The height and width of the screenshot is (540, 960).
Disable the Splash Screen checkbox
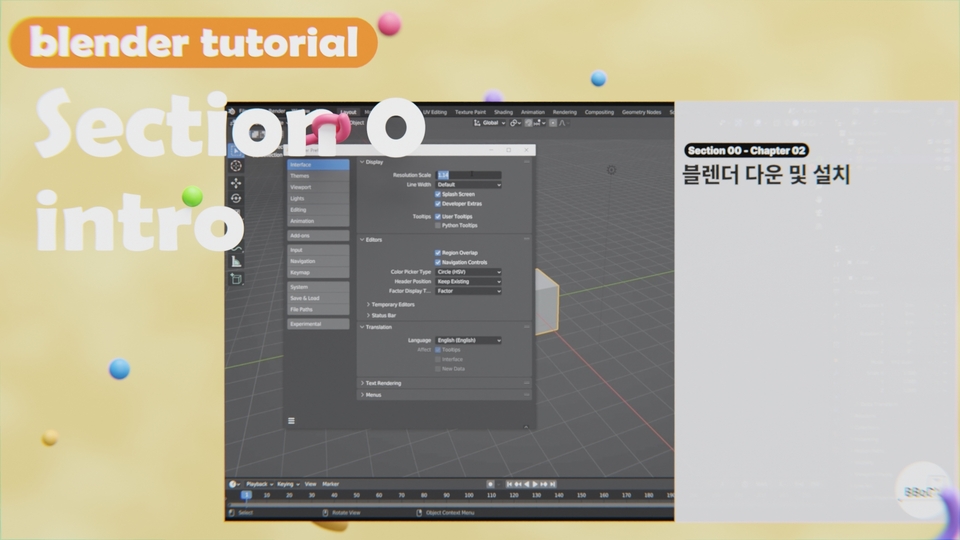click(x=438, y=194)
